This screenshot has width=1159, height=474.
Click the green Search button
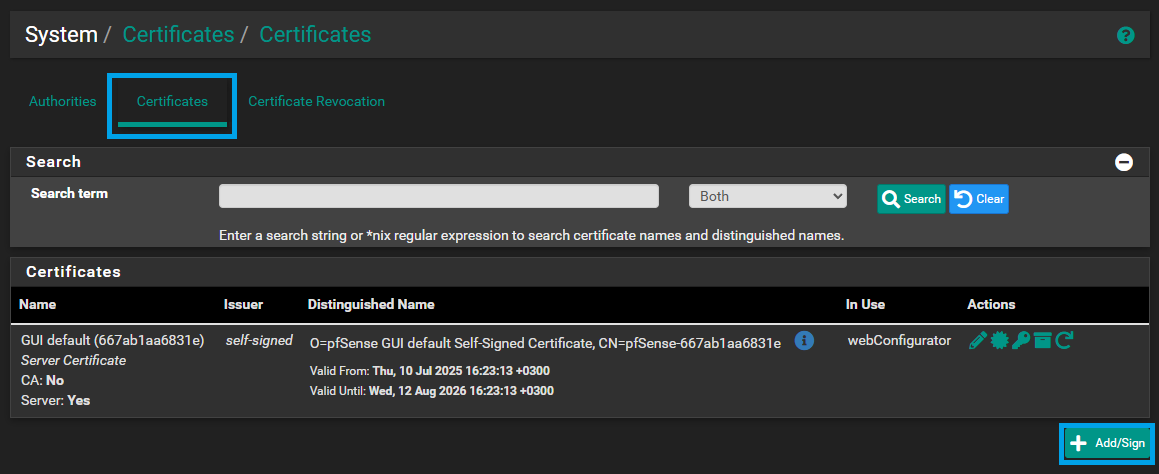point(911,199)
